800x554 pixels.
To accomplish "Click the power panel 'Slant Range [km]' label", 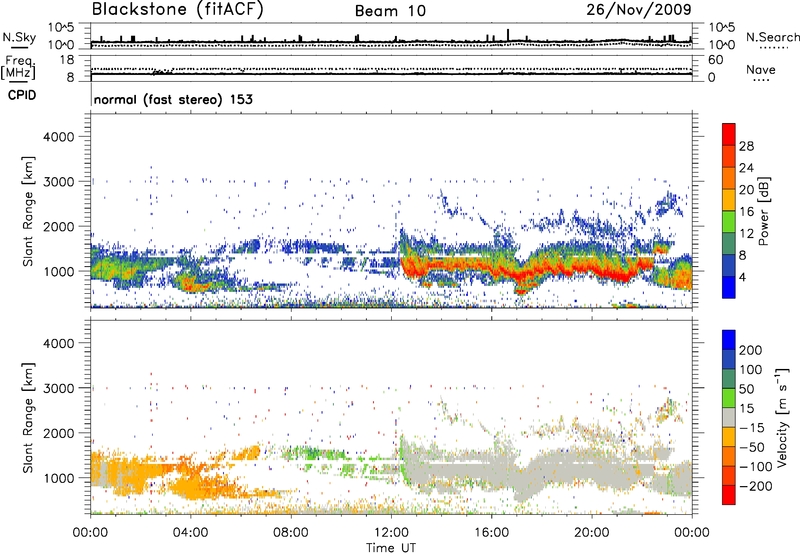I will [x=28, y=211].
